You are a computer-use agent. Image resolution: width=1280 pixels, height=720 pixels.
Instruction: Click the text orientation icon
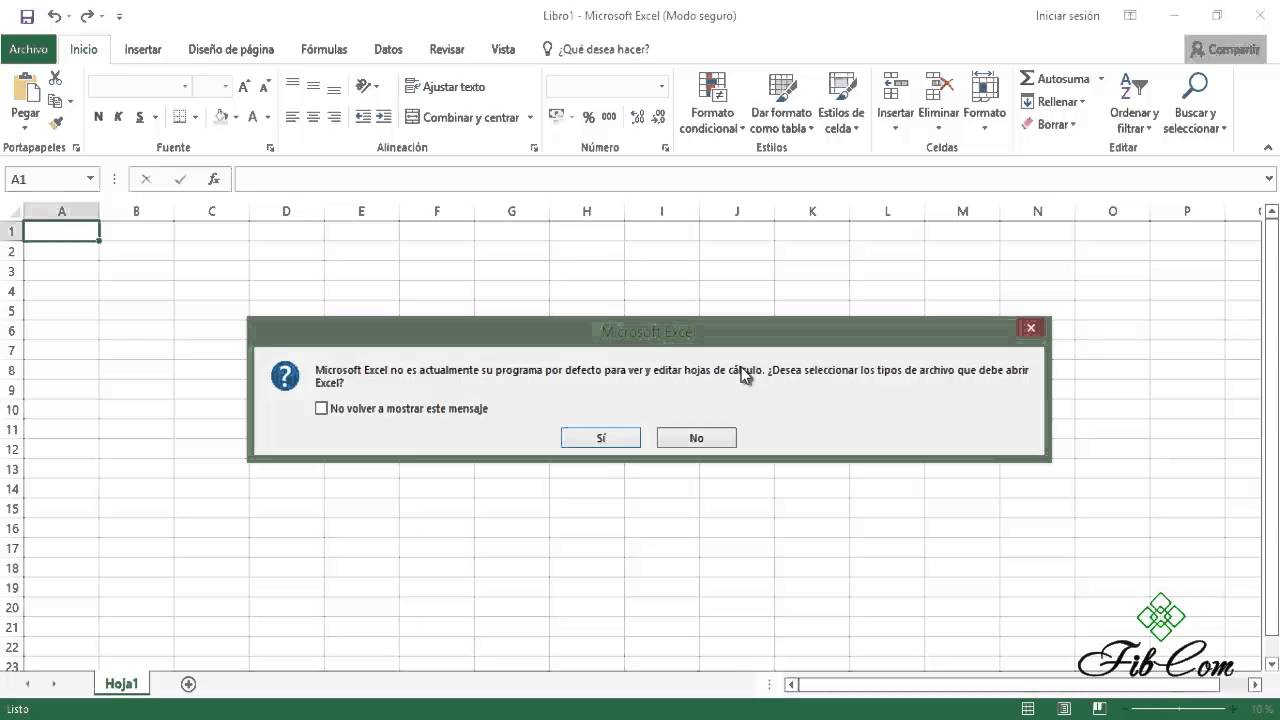(x=363, y=86)
